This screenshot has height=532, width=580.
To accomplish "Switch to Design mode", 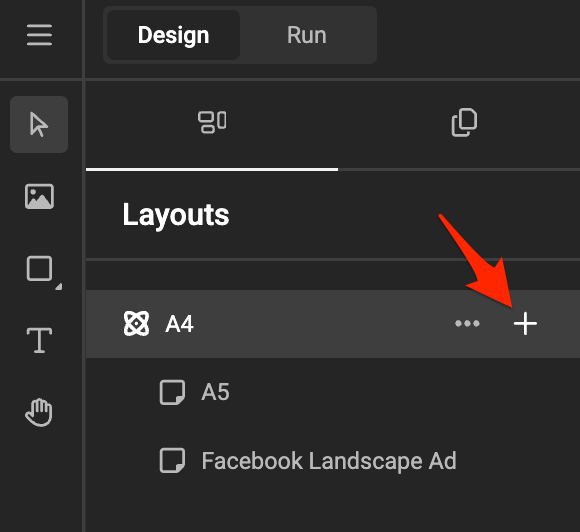I will click(x=173, y=35).
